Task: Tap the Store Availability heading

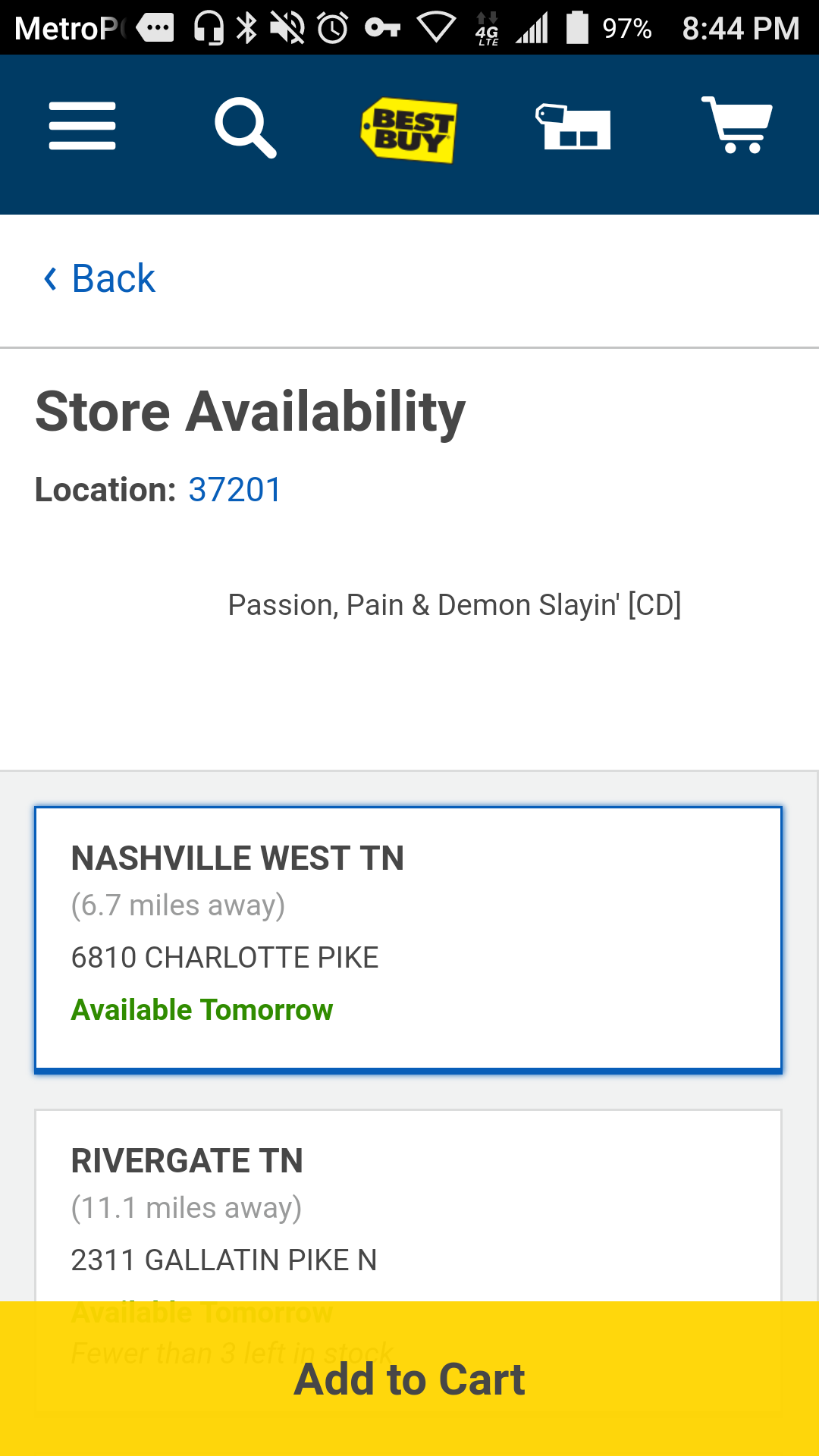Action: [x=250, y=412]
